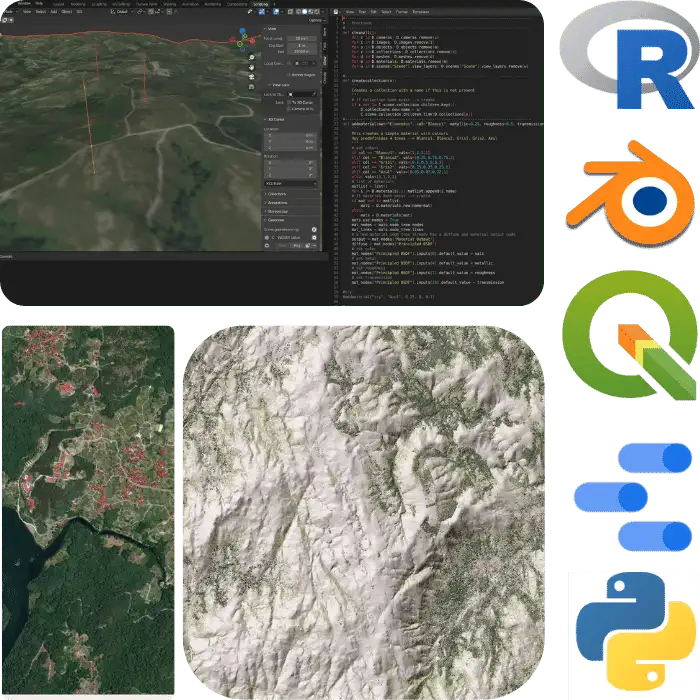
Task: Switch perspective/orthographic view icon
Action: (251, 87)
